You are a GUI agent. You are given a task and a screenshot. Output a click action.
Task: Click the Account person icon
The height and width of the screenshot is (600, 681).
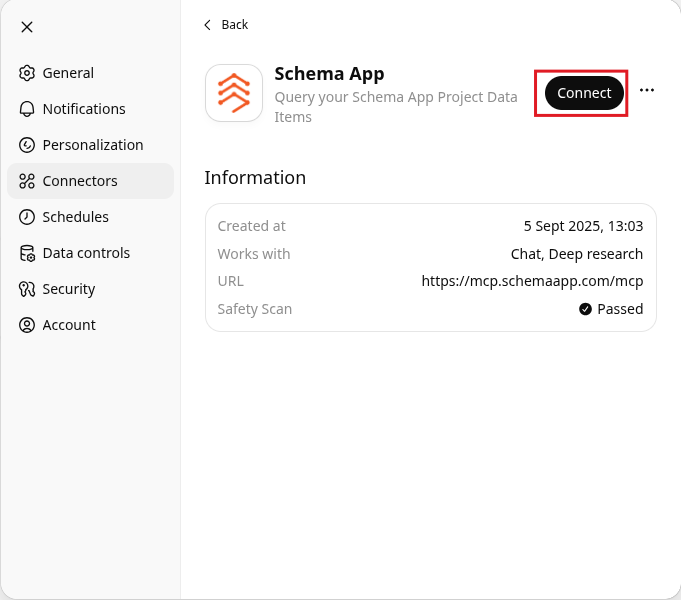click(x=27, y=325)
